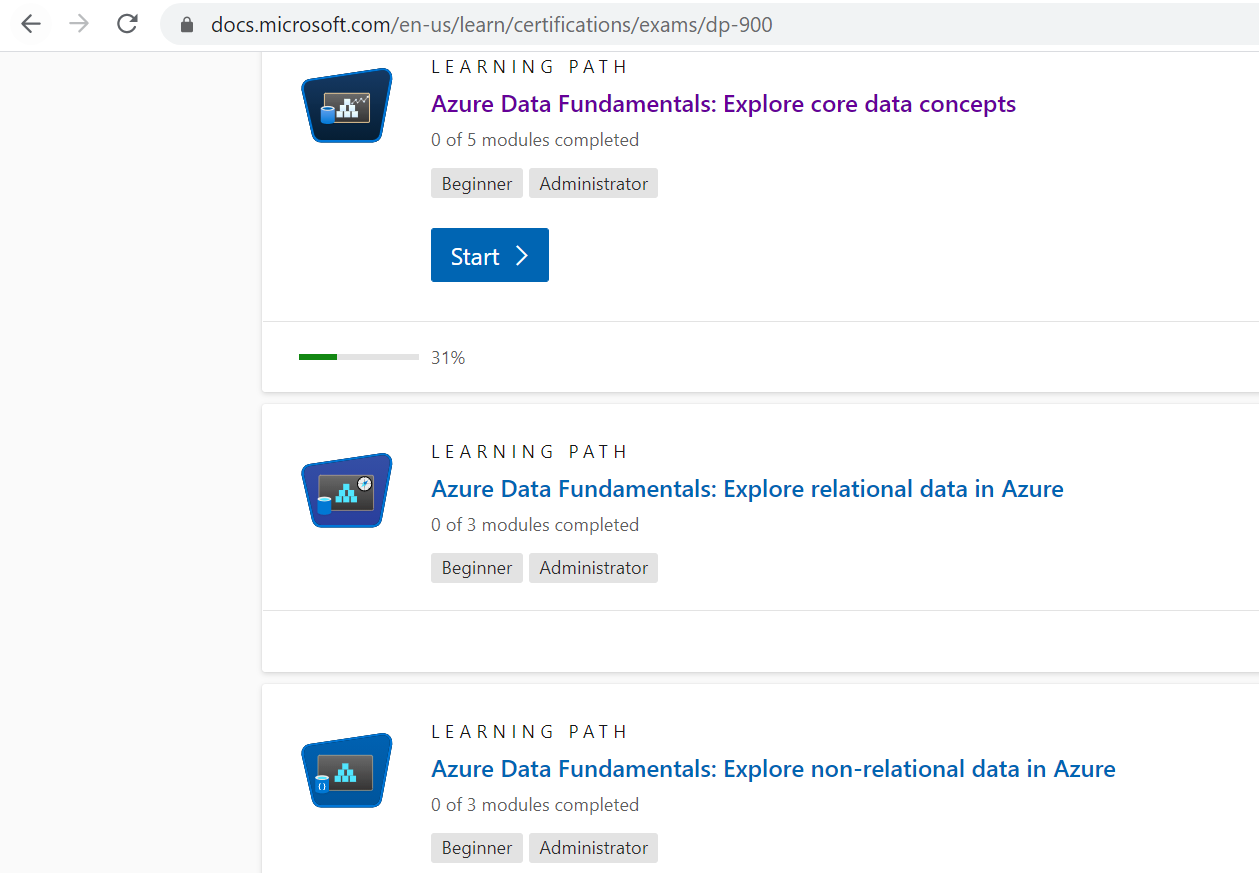Click 'LEARNING PATH' label above relational data
Image resolution: width=1259 pixels, height=873 pixels.
click(x=529, y=452)
